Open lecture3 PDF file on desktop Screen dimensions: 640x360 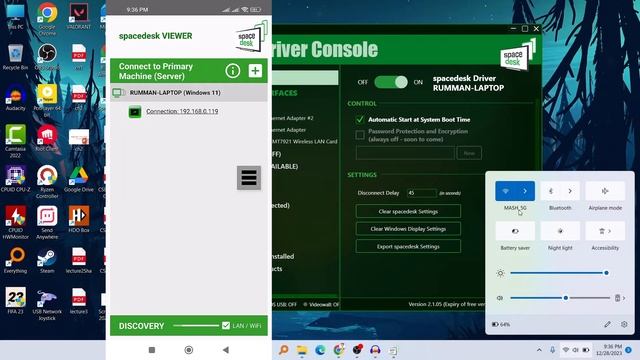click(x=79, y=301)
